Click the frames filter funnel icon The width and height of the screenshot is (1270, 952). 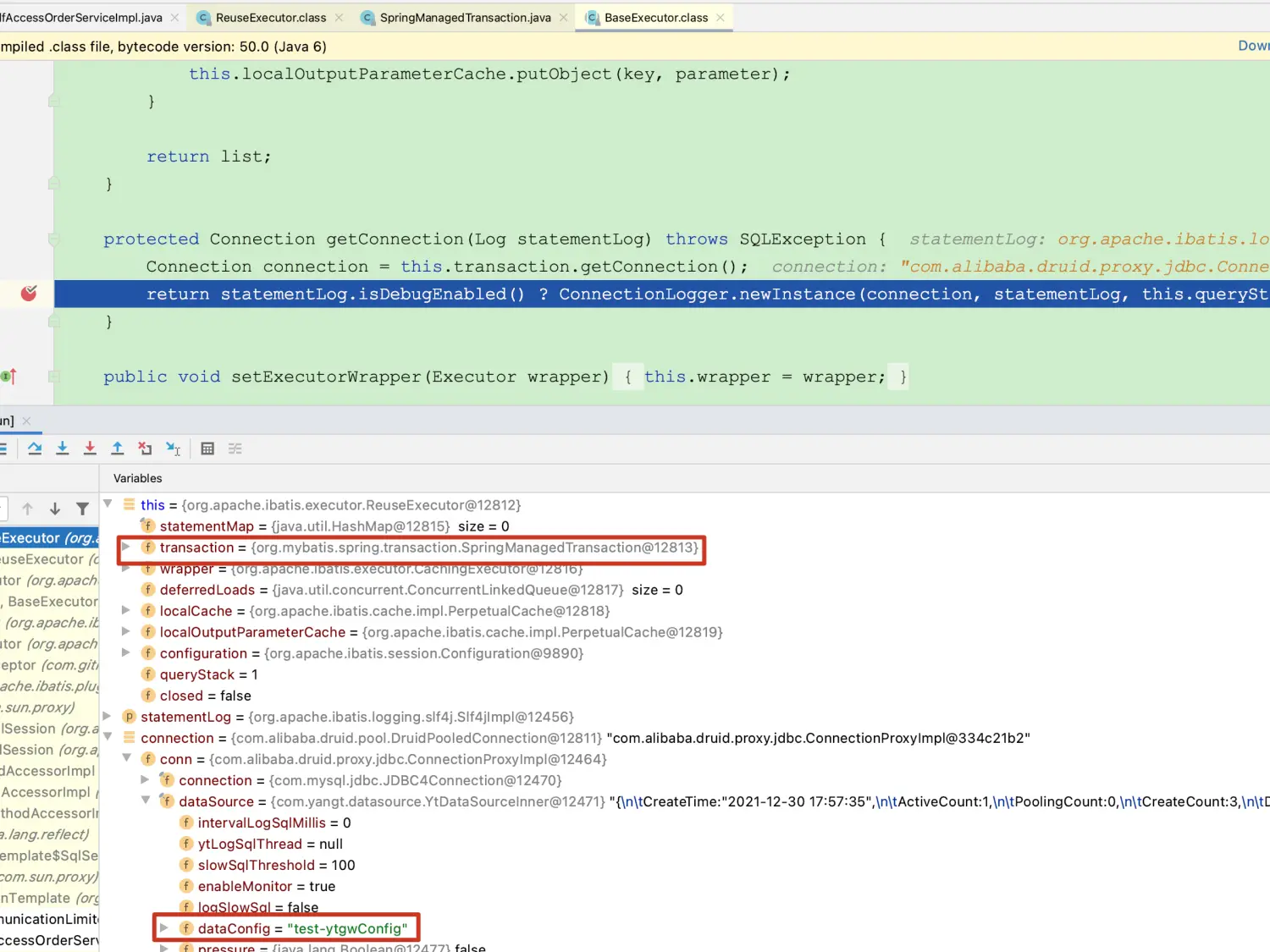pyautogui.click(x=82, y=509)
